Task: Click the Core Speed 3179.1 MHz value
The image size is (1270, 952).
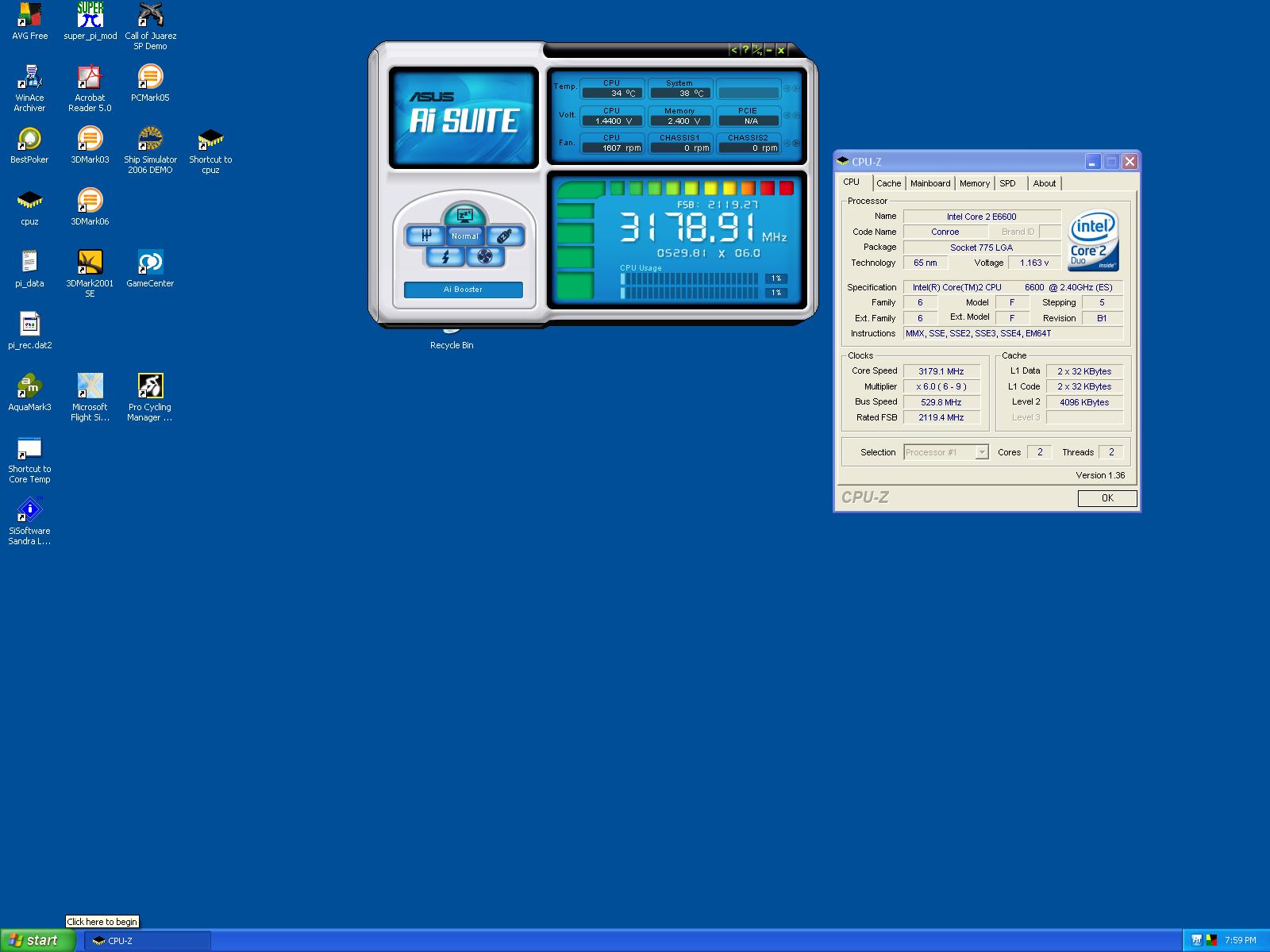Action: [x=941, y=371]
